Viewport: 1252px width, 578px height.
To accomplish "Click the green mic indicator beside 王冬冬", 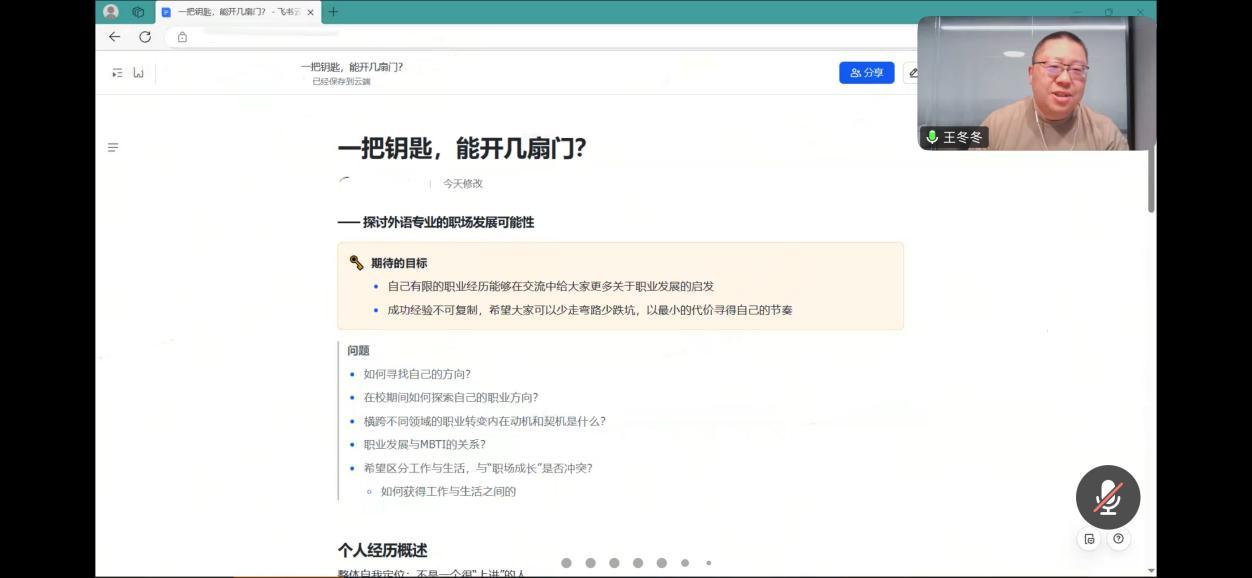I will (932, 138).
